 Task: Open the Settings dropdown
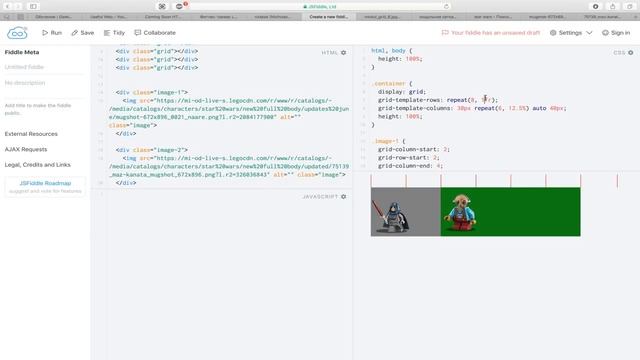click(571, 33)
